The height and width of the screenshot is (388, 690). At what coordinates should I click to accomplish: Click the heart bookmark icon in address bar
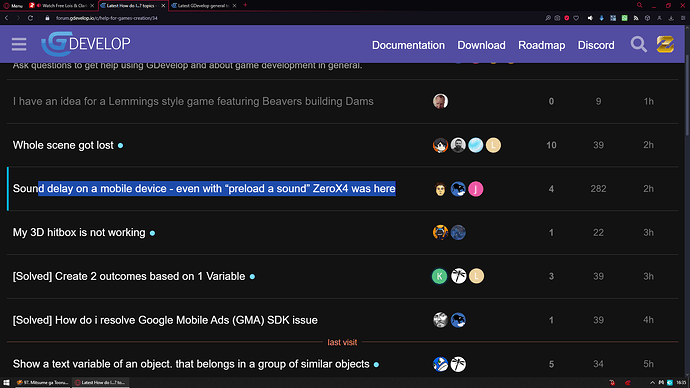click(x=576, y=18)
